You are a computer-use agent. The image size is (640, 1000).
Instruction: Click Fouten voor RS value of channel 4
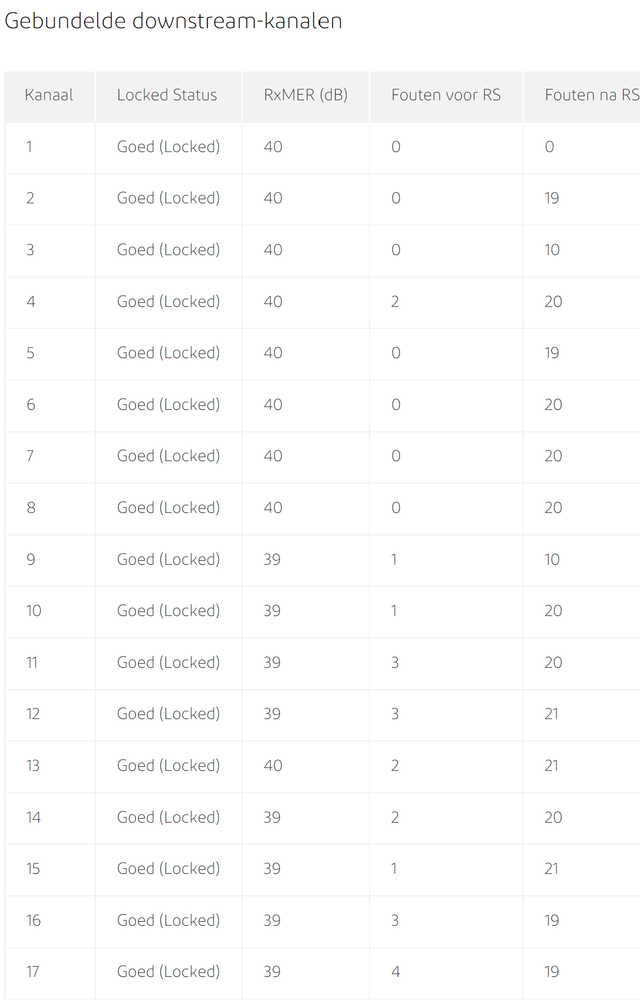pos(395,302)
